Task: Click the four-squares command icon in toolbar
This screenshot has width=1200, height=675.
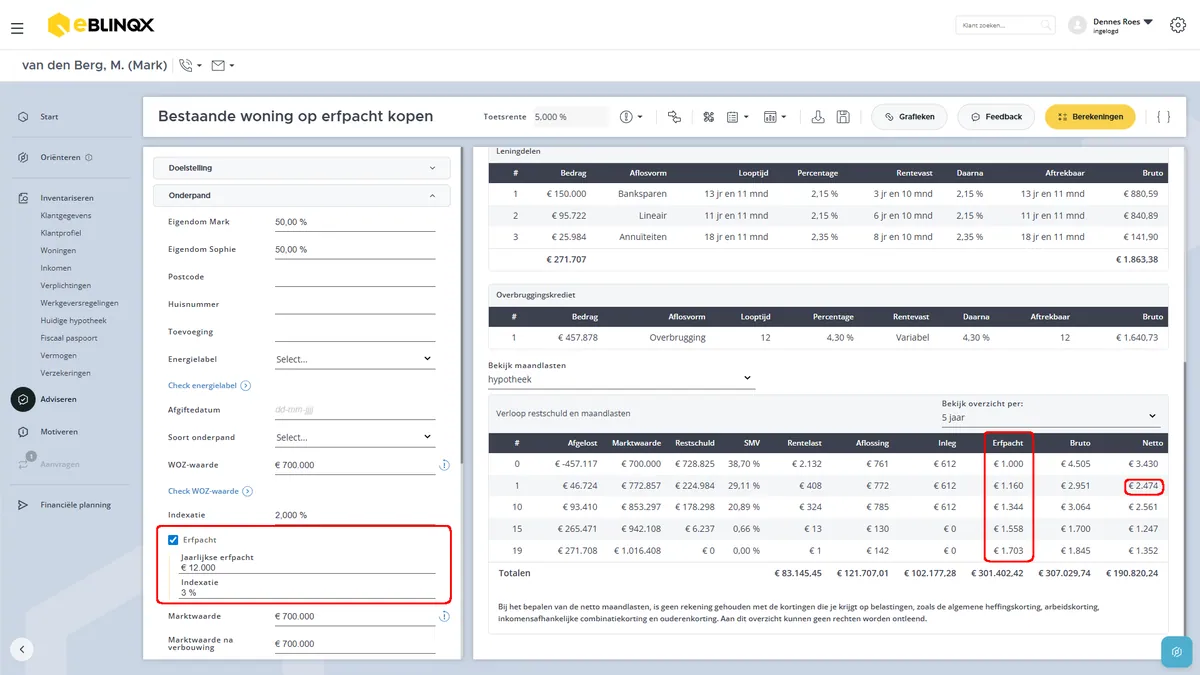Action: [709, 117]
